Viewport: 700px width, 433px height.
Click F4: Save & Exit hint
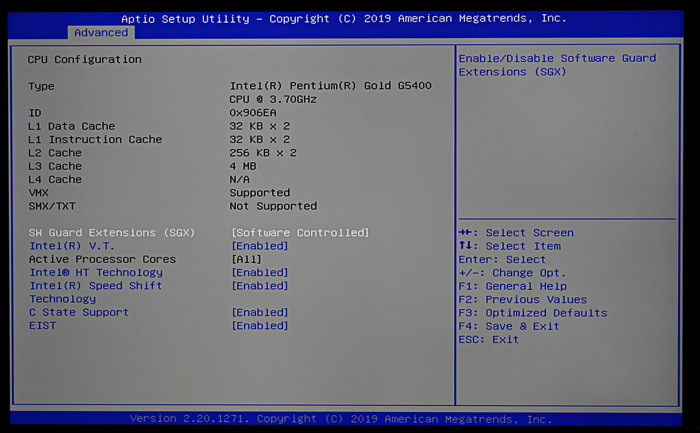point(509,326)
